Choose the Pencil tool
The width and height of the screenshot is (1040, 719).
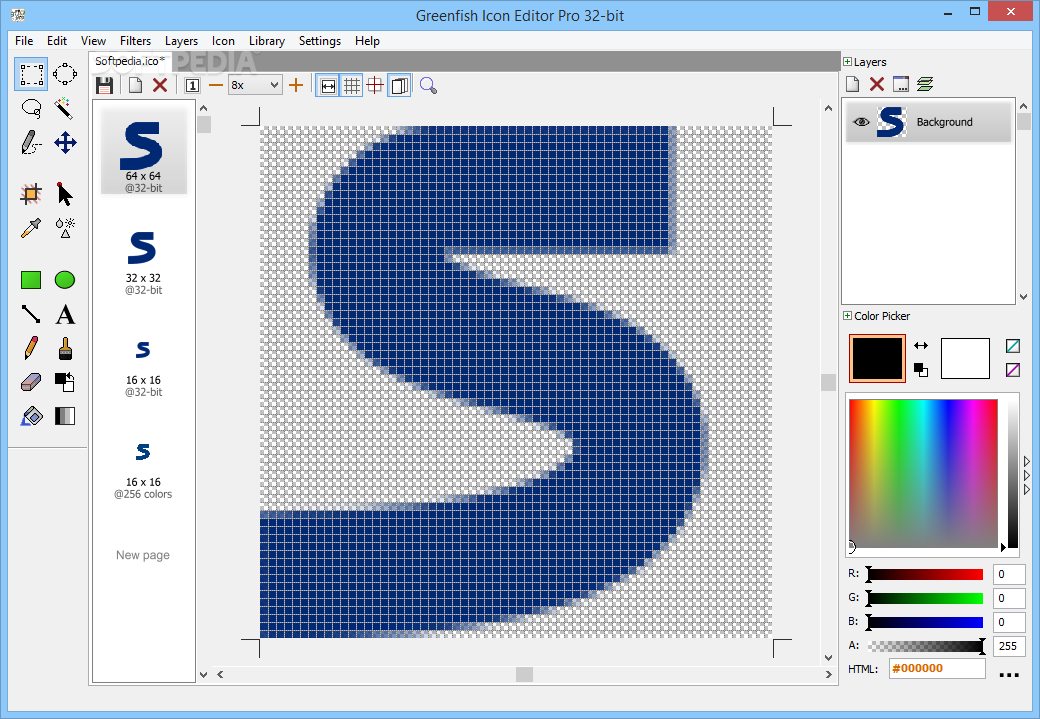pos(30,347)
